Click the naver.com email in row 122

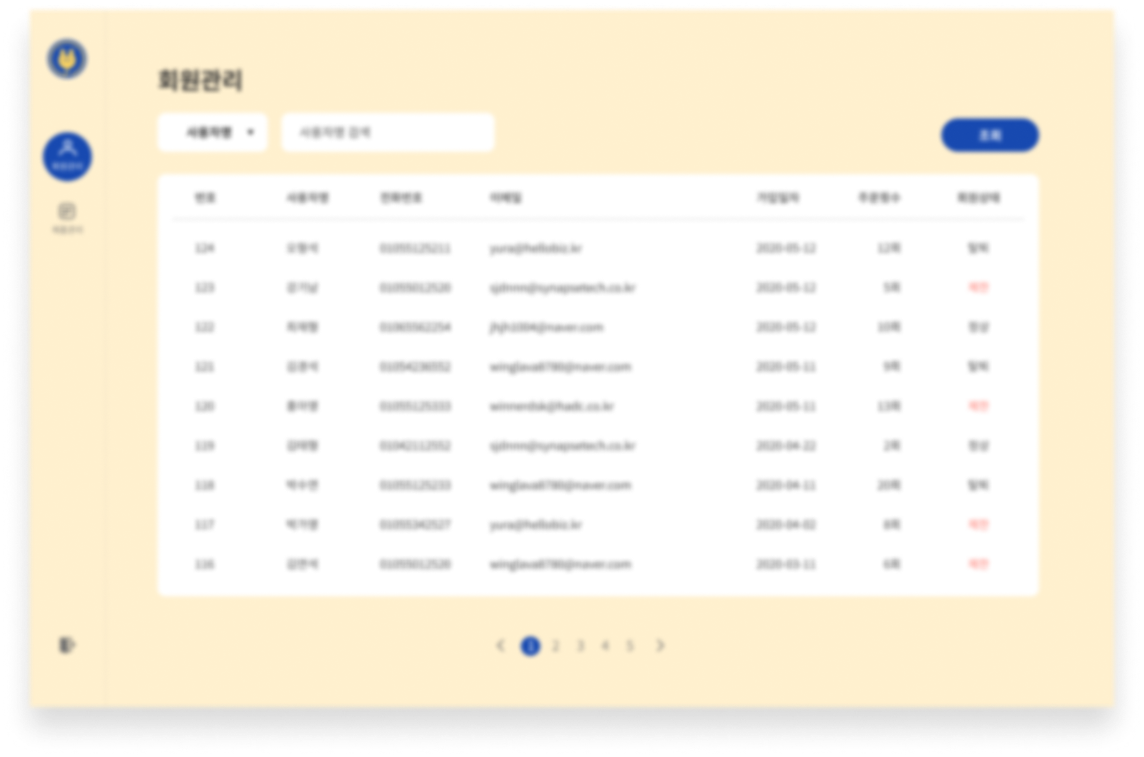546,327
